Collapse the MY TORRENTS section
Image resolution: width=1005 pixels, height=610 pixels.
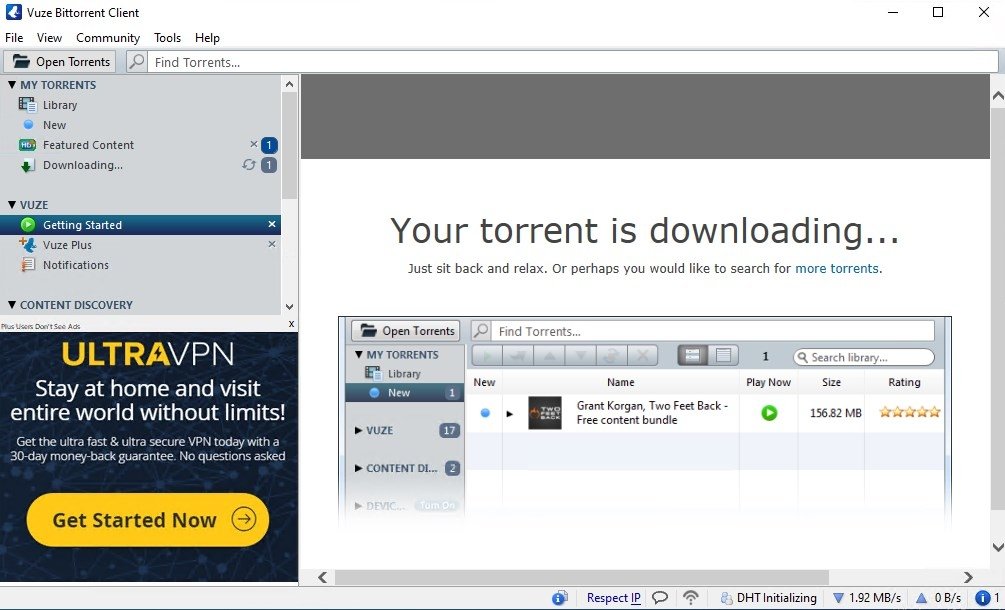pos(12,85)
